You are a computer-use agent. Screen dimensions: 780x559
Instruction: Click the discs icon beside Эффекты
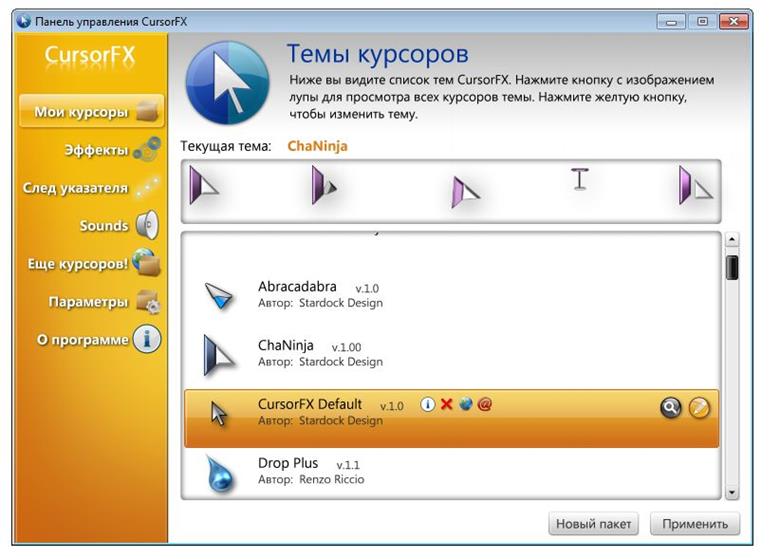click(x=147, y=149)
